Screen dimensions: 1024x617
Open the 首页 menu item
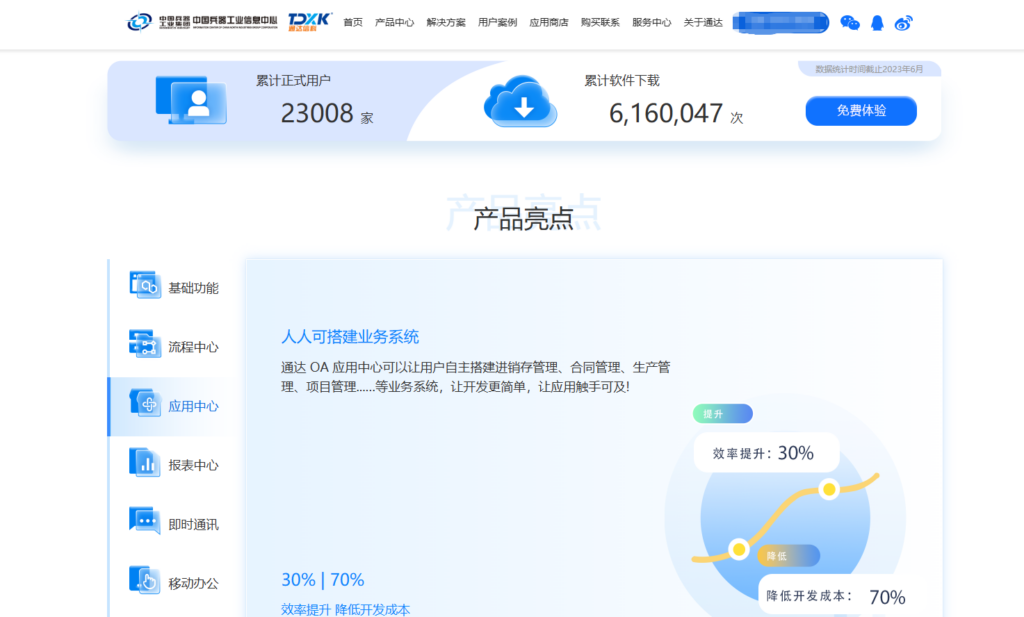point(352,21)
